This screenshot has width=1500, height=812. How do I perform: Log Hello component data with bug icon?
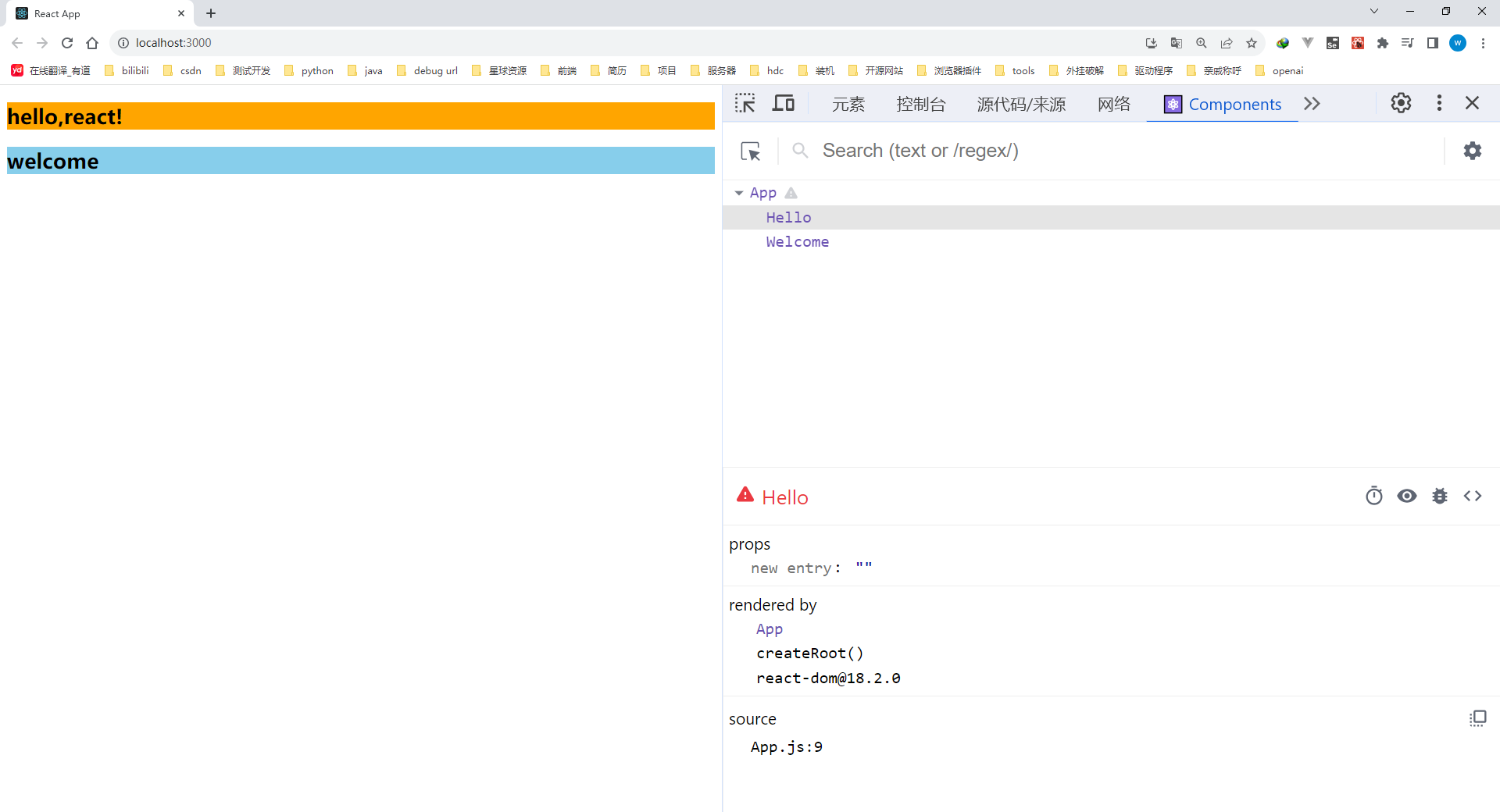pos(1440,496)
